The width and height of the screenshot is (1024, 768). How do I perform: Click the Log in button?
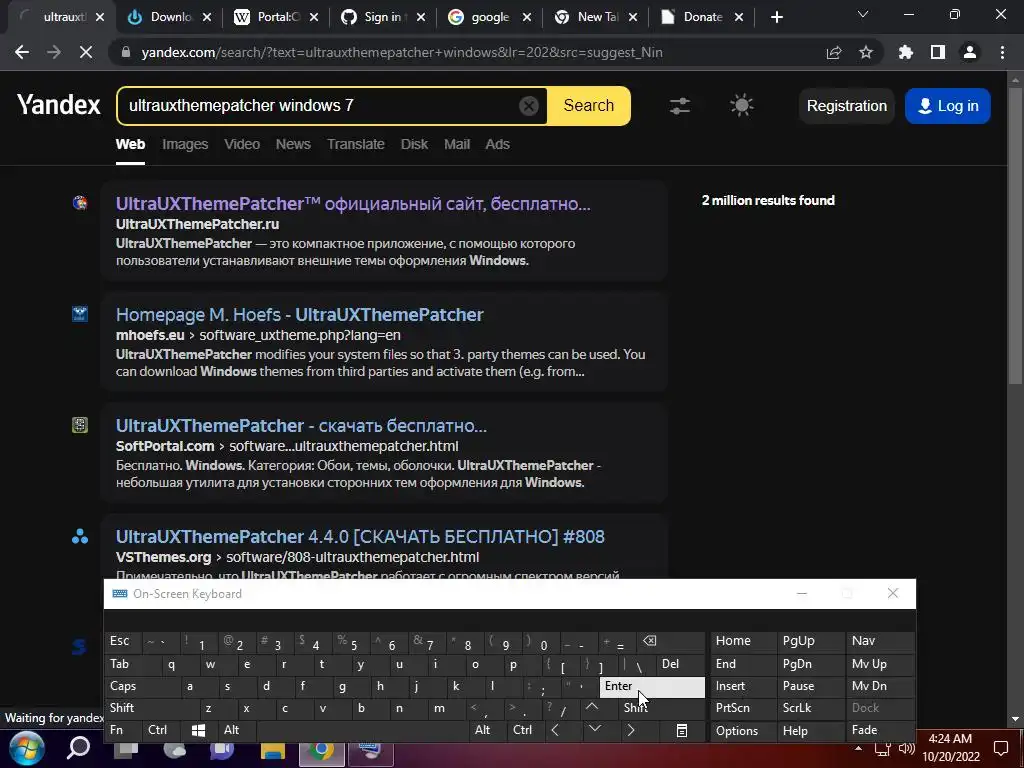(948, 106)
